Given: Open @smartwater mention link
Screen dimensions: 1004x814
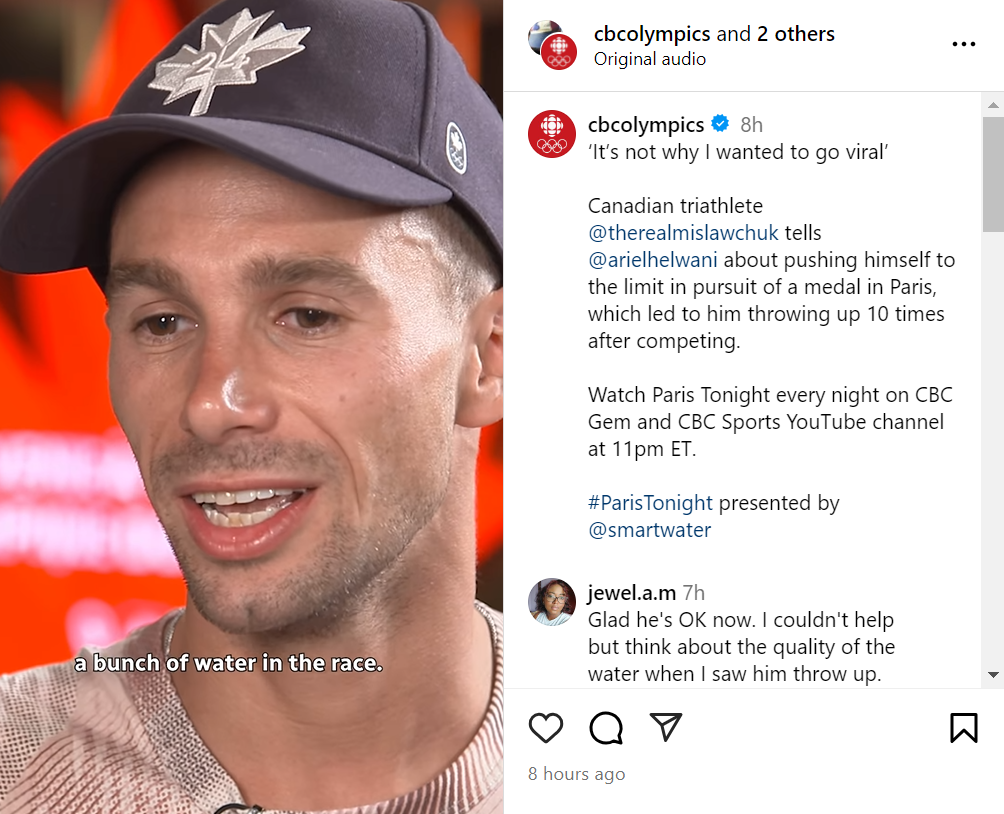Looking at the screenshot, I should (649, 530).
